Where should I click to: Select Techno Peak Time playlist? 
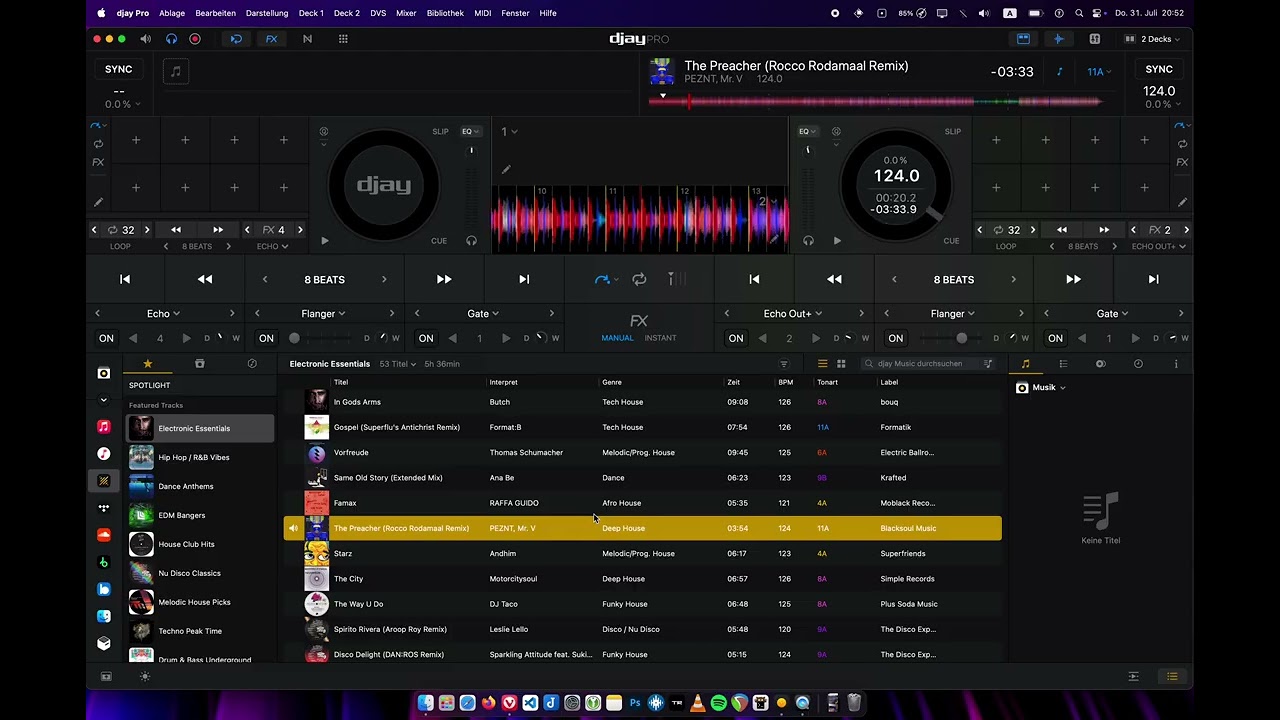[199, 631]
